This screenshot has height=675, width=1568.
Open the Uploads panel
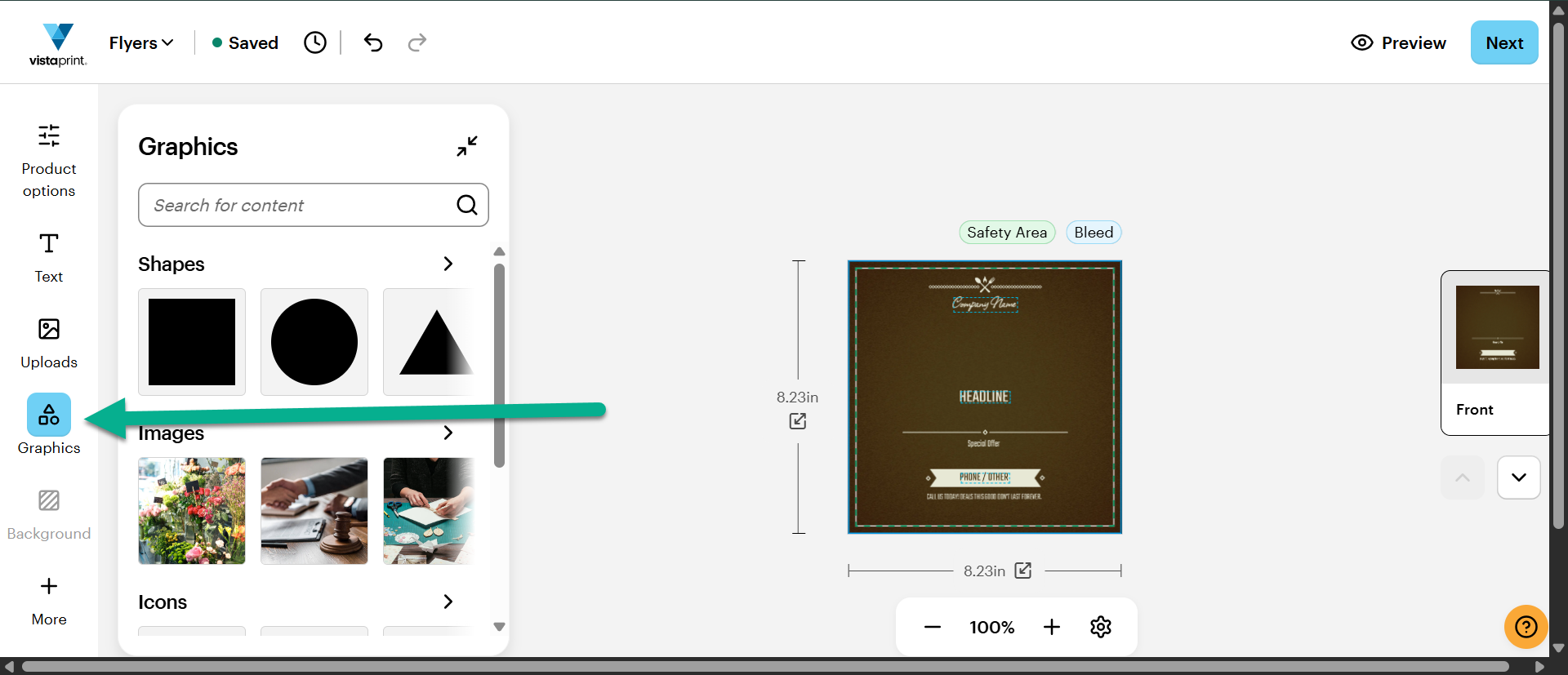tap(49, 344)
